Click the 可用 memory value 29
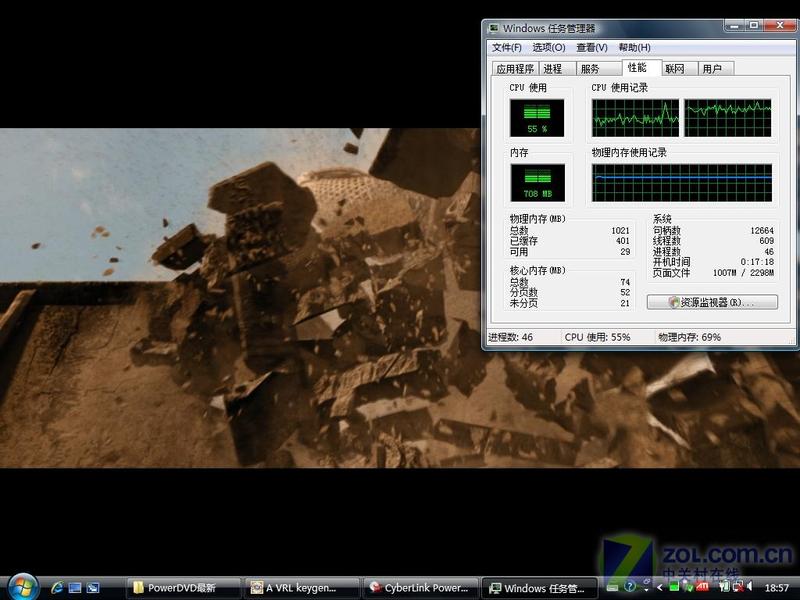 pyautogui.click(x=625, y=252)
